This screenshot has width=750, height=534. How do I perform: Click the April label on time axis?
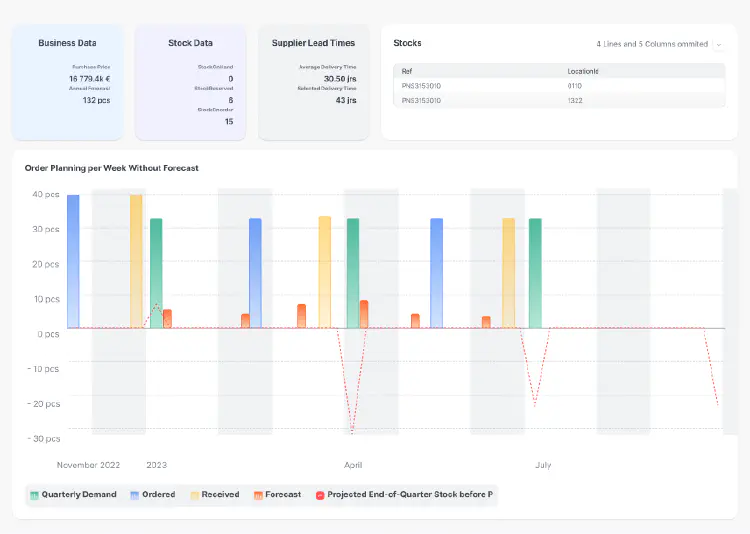353,465
